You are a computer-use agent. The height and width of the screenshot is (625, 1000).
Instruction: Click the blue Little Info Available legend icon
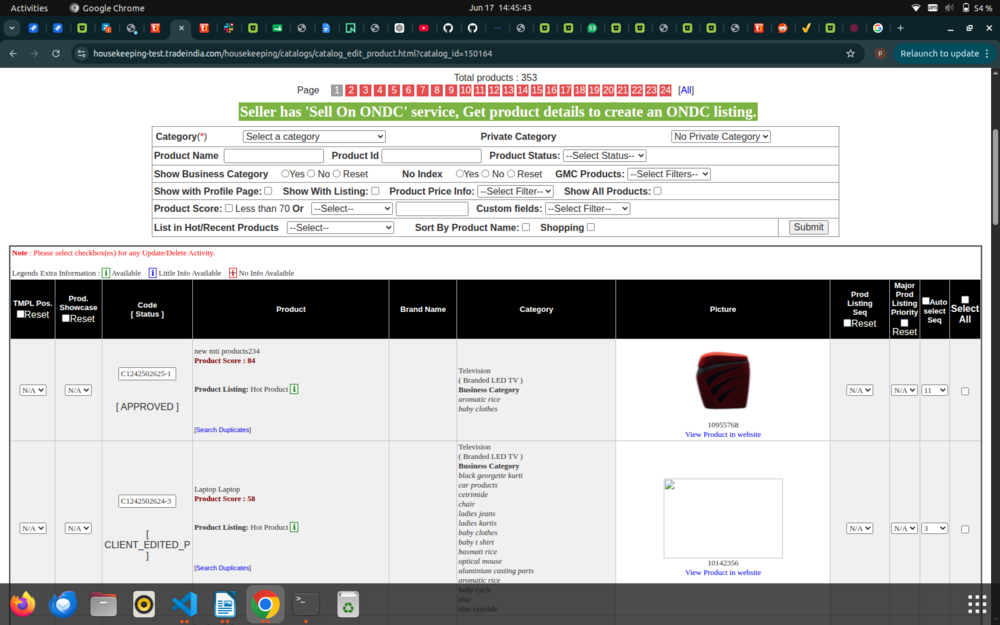(152, 273)
